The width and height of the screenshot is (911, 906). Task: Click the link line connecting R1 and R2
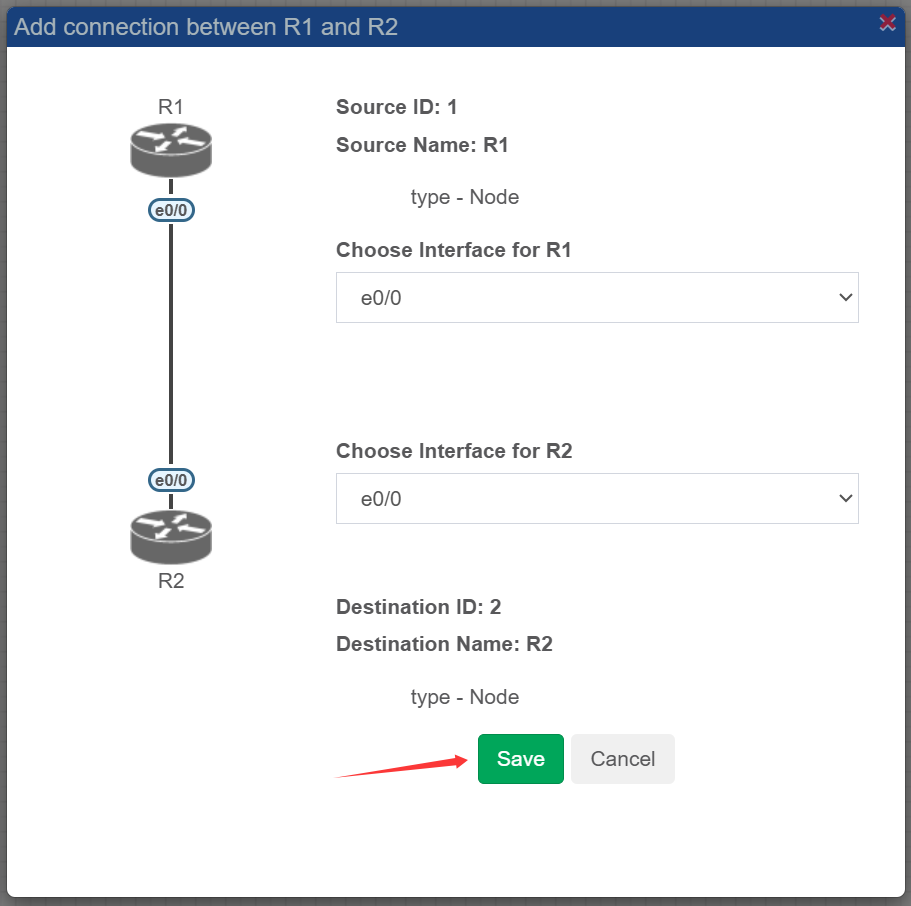click(171, 345)
